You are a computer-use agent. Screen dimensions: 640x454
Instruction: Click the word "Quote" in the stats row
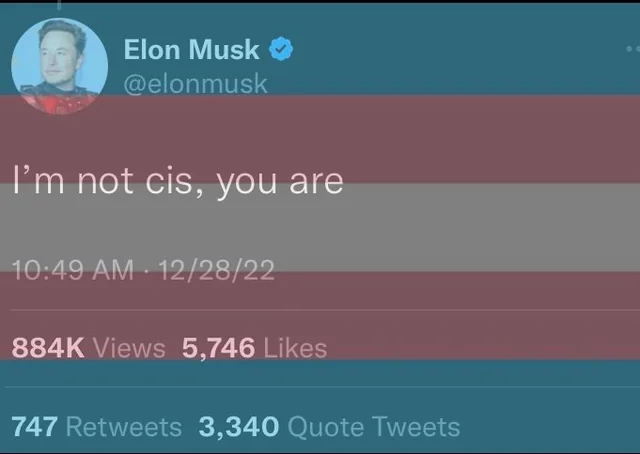click(326, 427)
